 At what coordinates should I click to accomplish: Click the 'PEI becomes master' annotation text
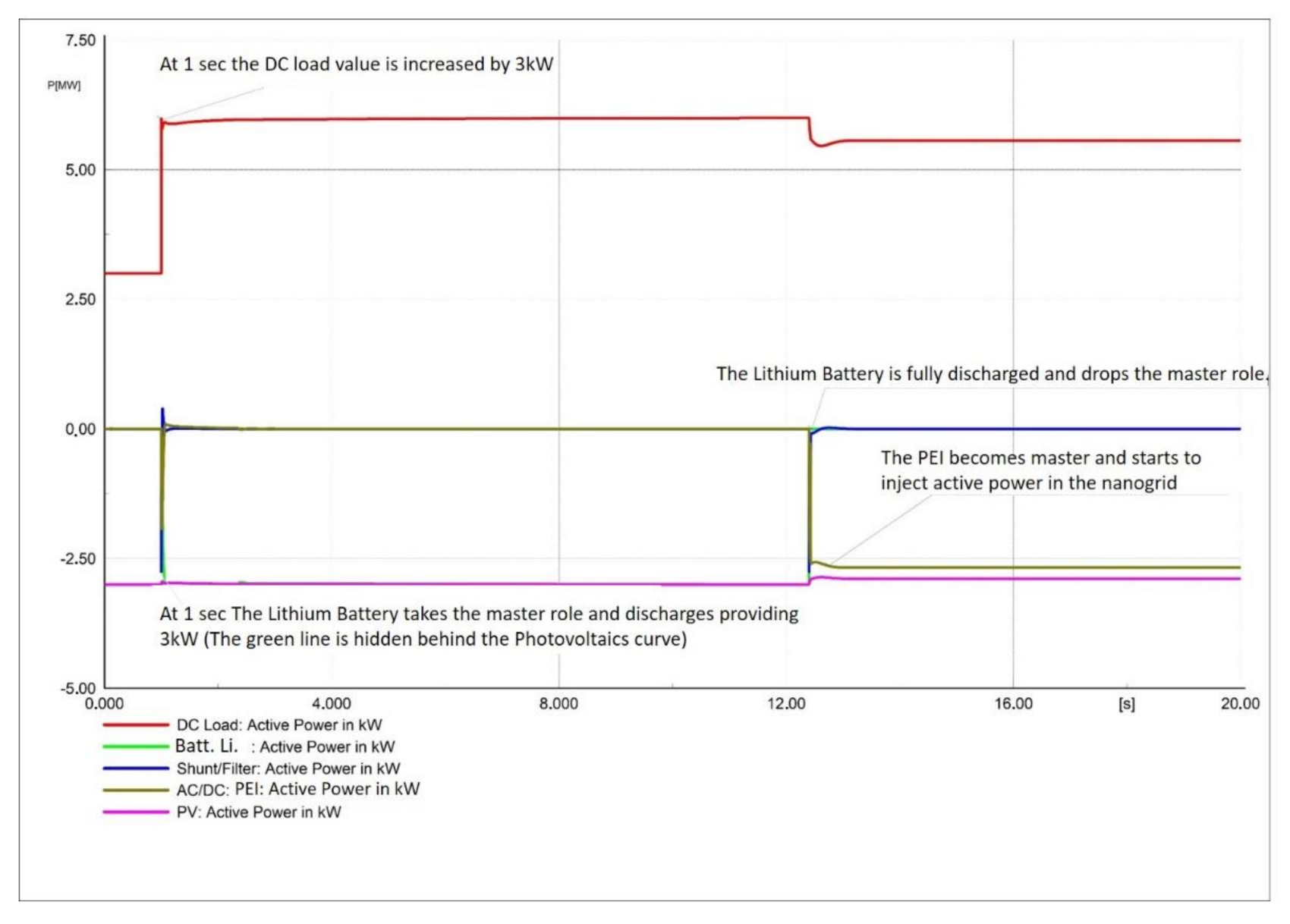[x=1040, y=470]
